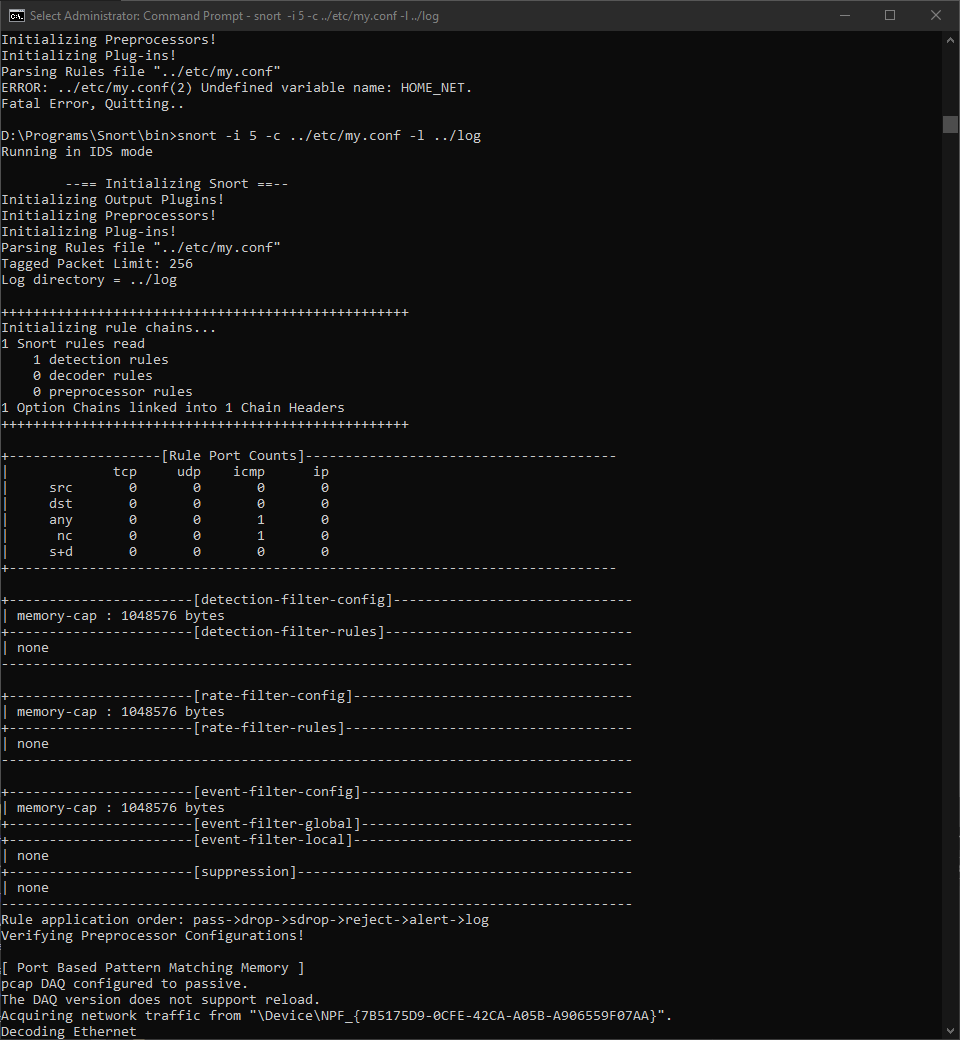
Task: Click the 'Rule application order' line
Action: [245, 920]
